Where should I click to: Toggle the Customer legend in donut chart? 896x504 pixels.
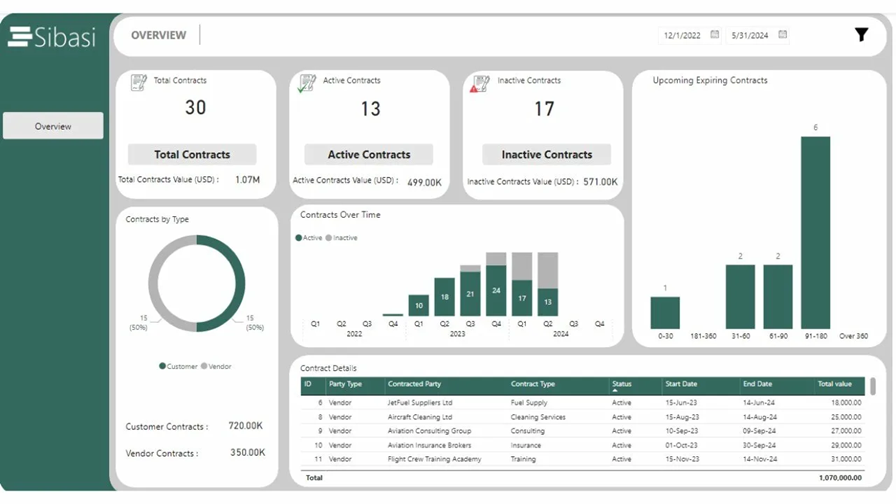(x=178, y=367)
